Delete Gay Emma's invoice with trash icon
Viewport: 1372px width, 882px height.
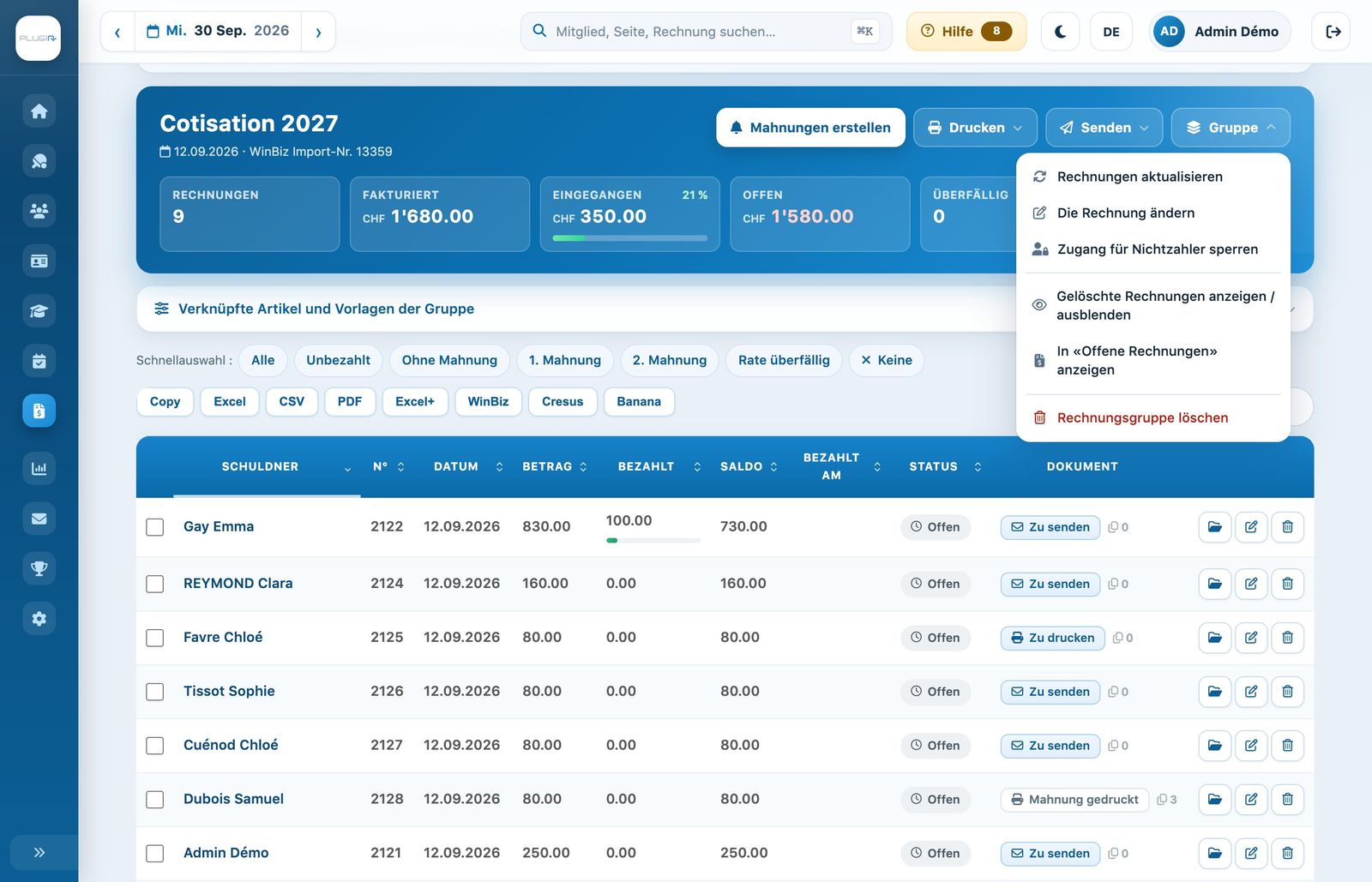tap(1287, 527)
